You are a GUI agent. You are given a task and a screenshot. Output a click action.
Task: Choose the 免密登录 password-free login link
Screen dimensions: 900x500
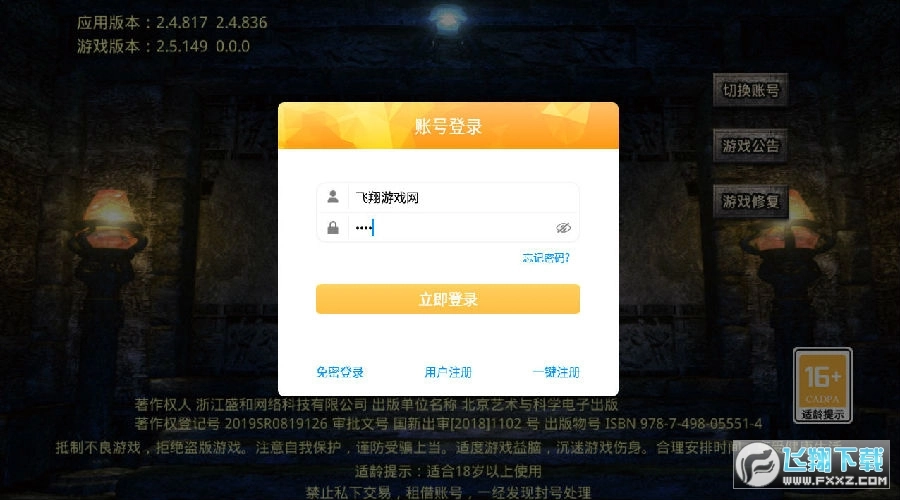(340, 372)
